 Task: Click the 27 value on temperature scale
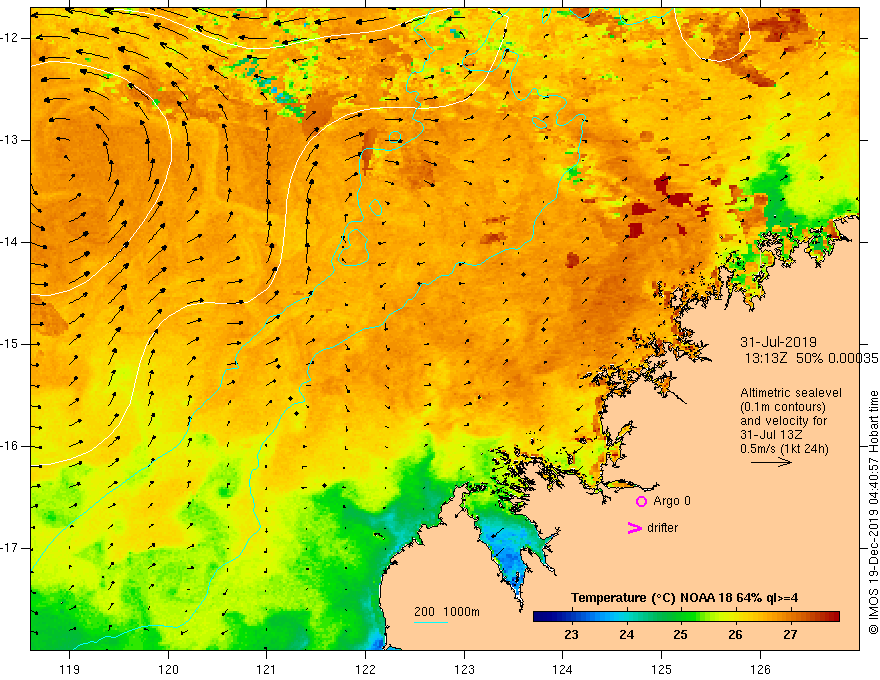pos(790,635)
